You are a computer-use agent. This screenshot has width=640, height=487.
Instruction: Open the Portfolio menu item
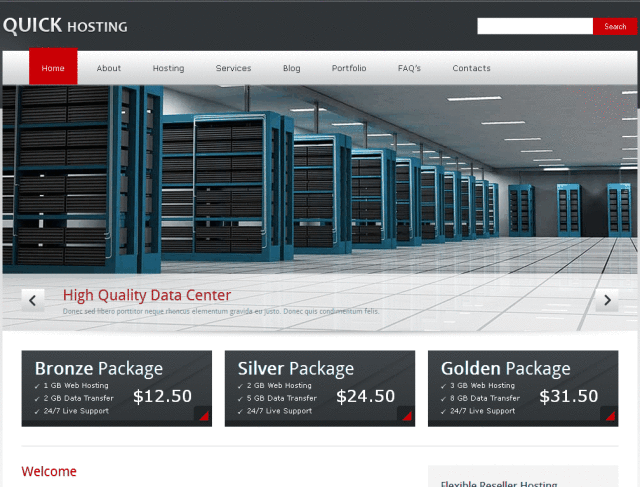click(349, 68)
